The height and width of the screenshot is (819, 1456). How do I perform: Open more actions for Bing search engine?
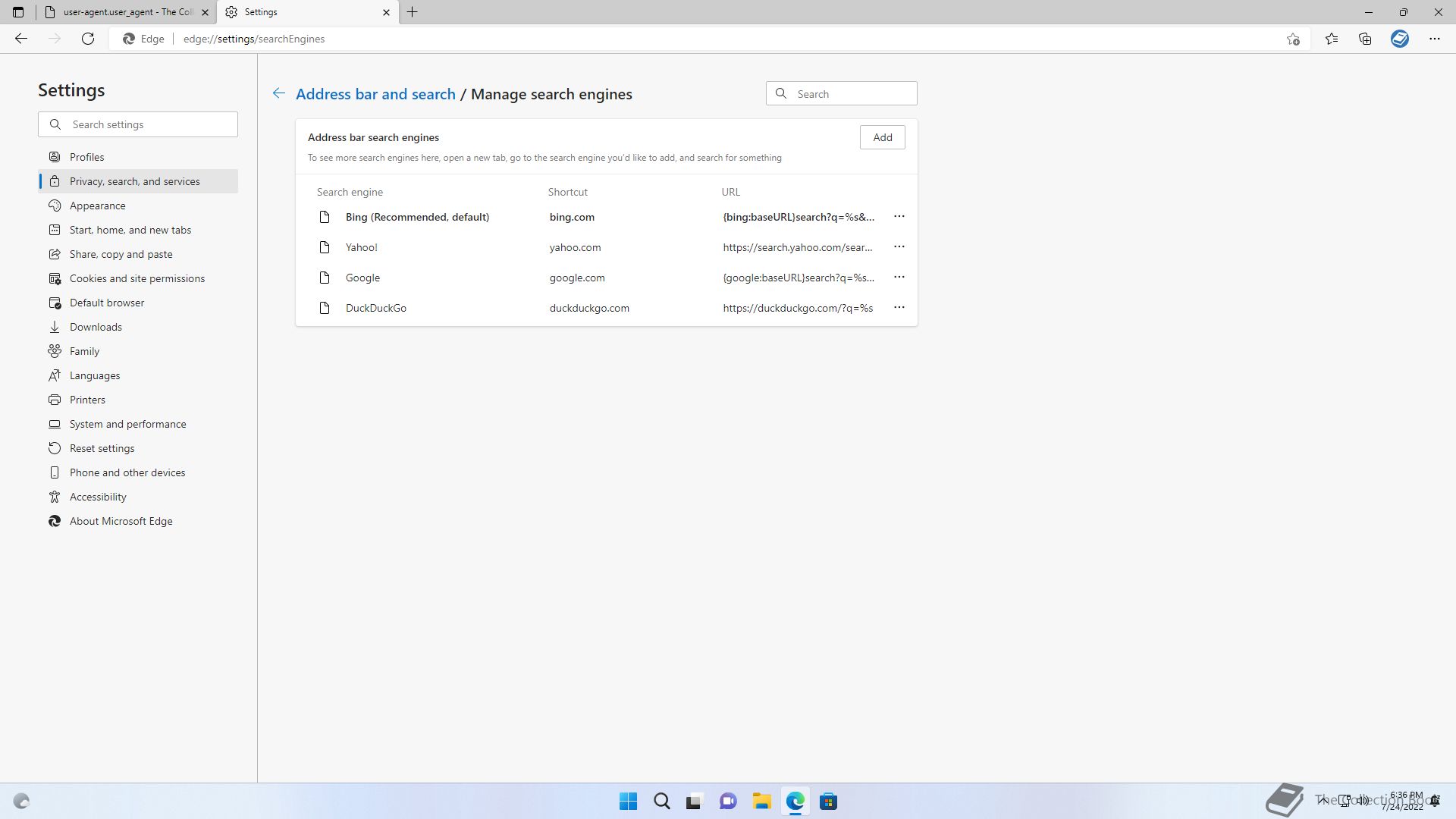pyautogui.click(x=899, y=217)
